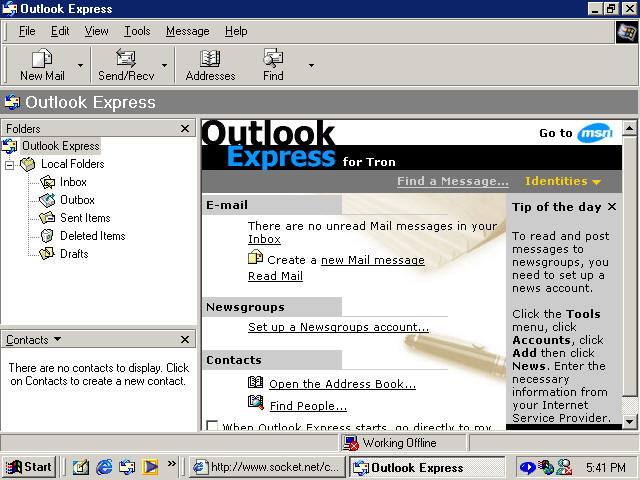Click the address book icon in Contacts section
Image resolution: width=640 pixels, height=480 pixels.
click(256, 382)
